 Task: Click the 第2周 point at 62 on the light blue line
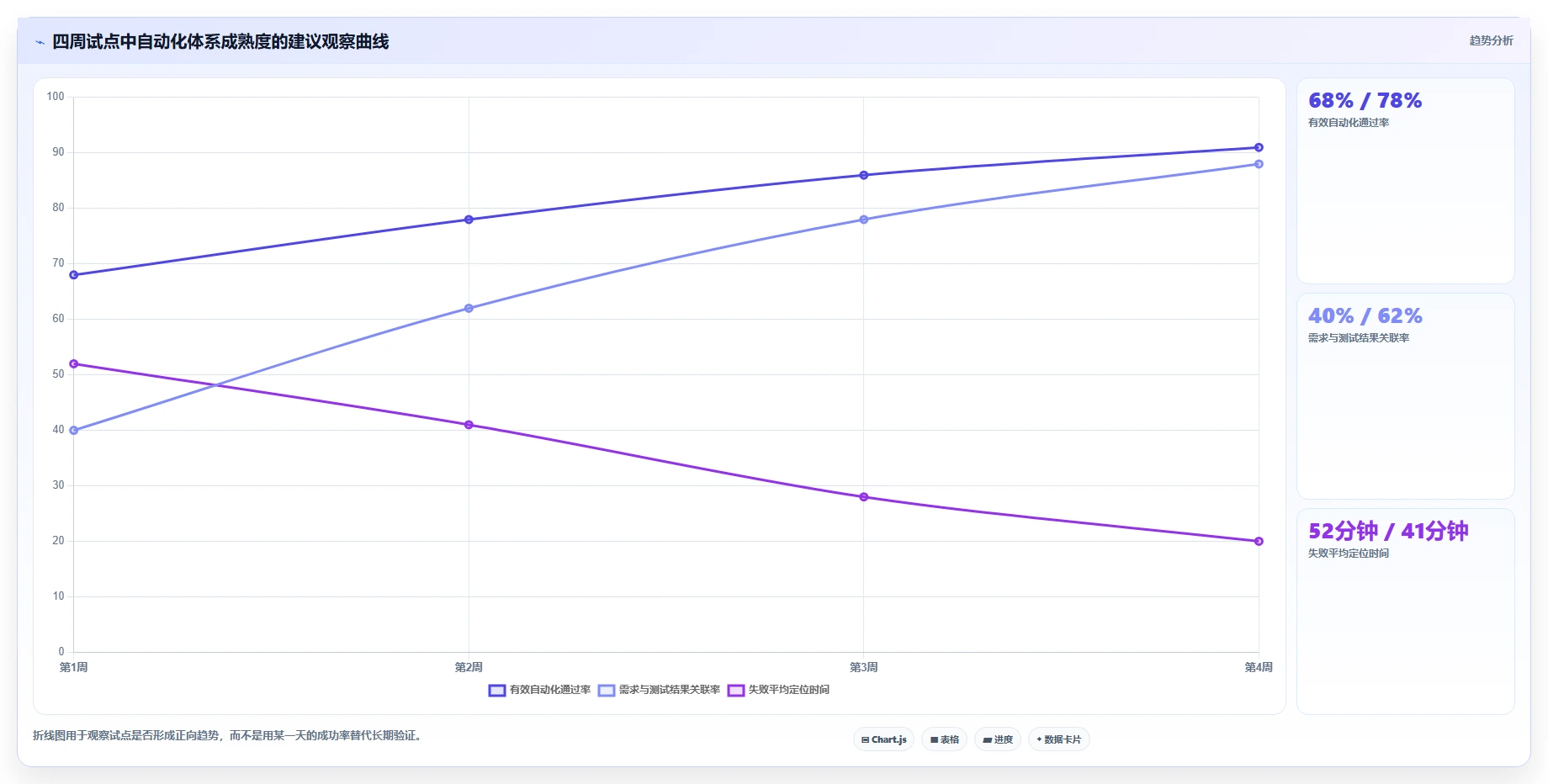click(x=469, y=309)
